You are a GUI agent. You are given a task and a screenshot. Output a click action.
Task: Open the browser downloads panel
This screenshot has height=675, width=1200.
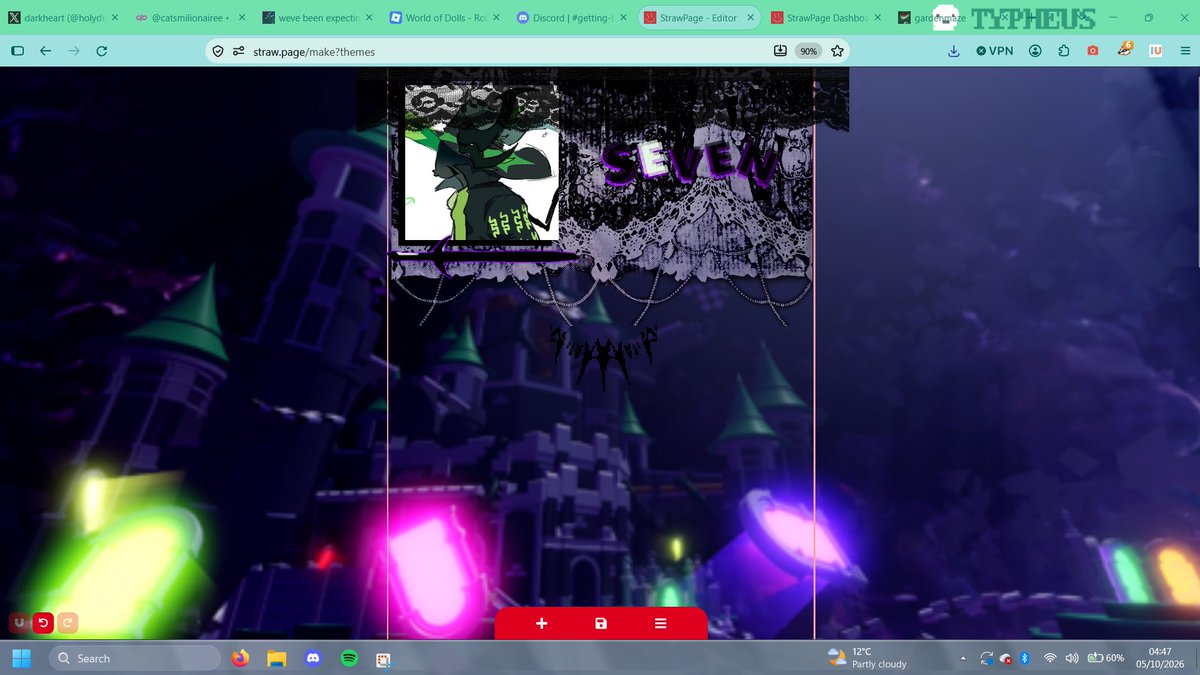[x=953, y=51]
